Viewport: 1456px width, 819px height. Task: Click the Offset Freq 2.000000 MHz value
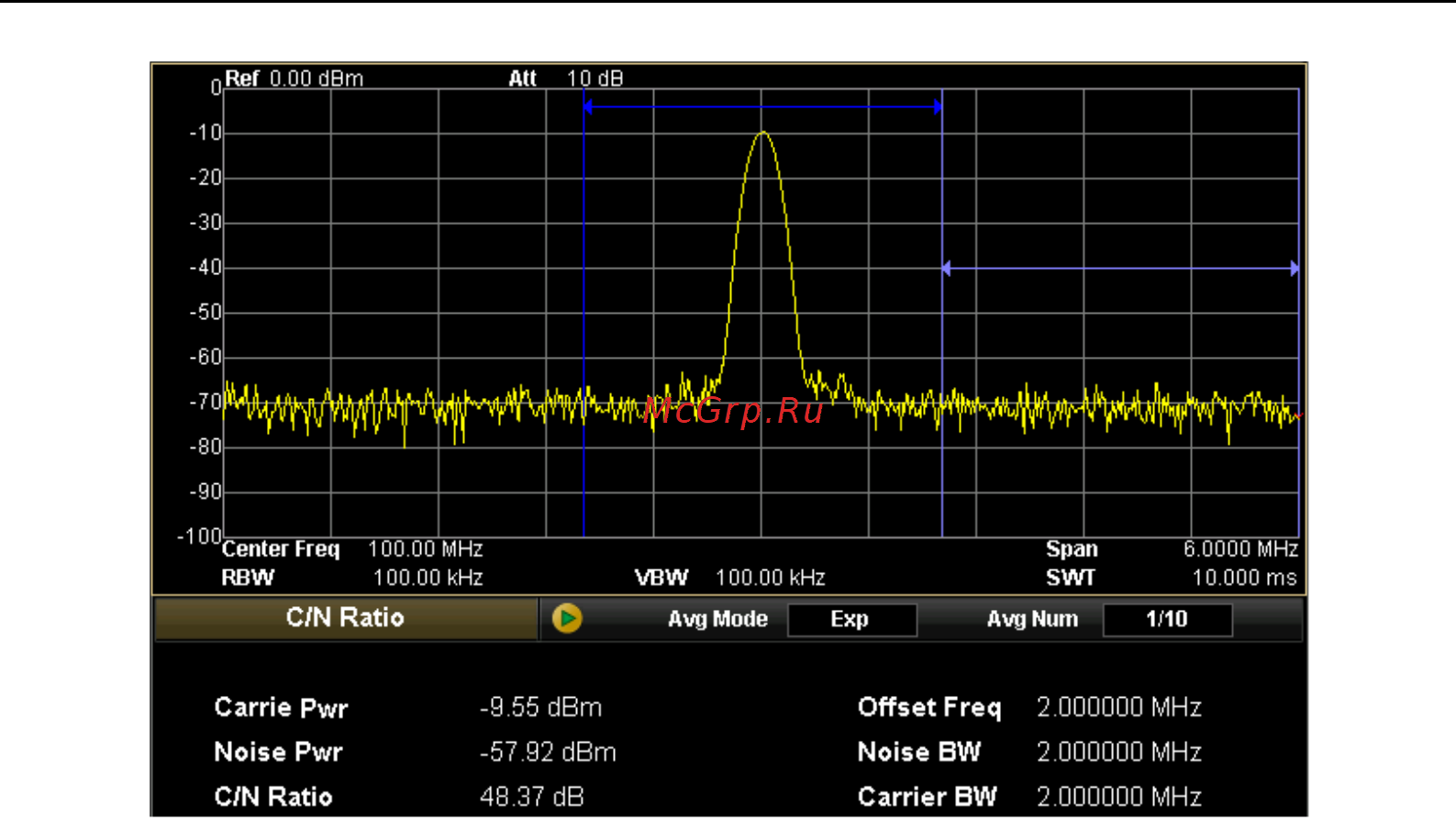point(1119,707)
